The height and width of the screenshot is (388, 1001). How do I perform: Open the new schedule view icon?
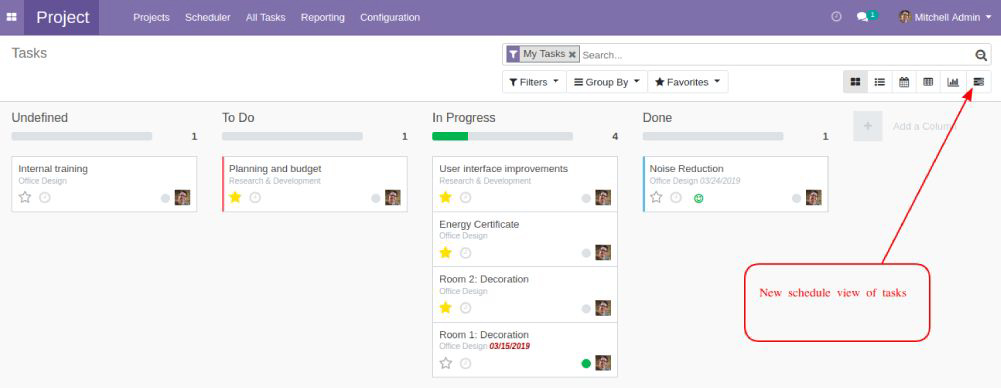[979, 82]
